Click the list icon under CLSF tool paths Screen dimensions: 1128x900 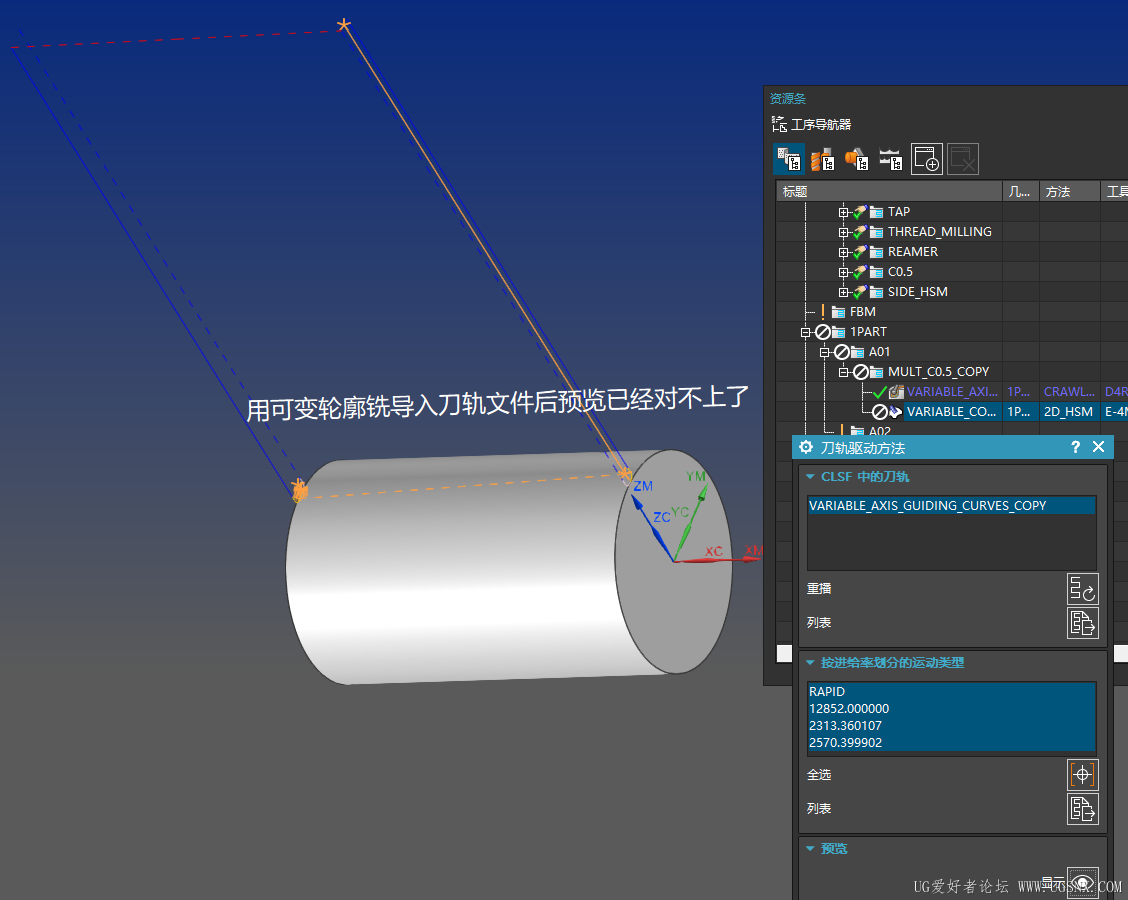click(x=1082, y=623)
